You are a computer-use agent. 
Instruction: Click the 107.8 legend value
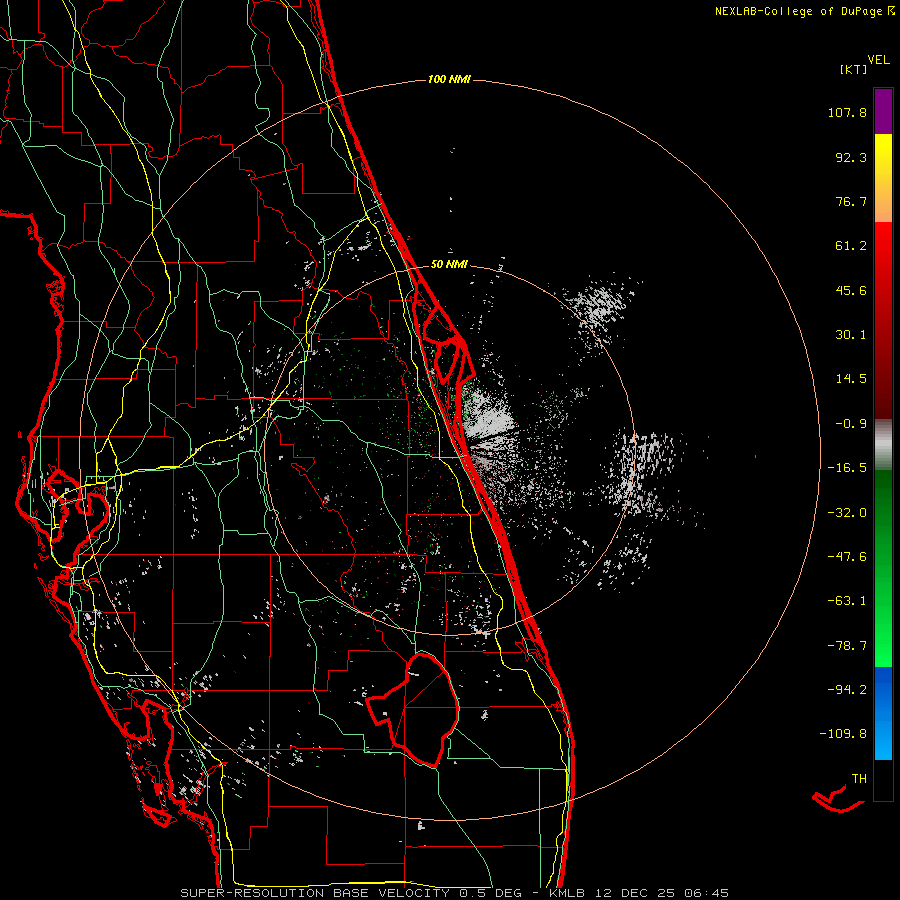pos(847,112)
